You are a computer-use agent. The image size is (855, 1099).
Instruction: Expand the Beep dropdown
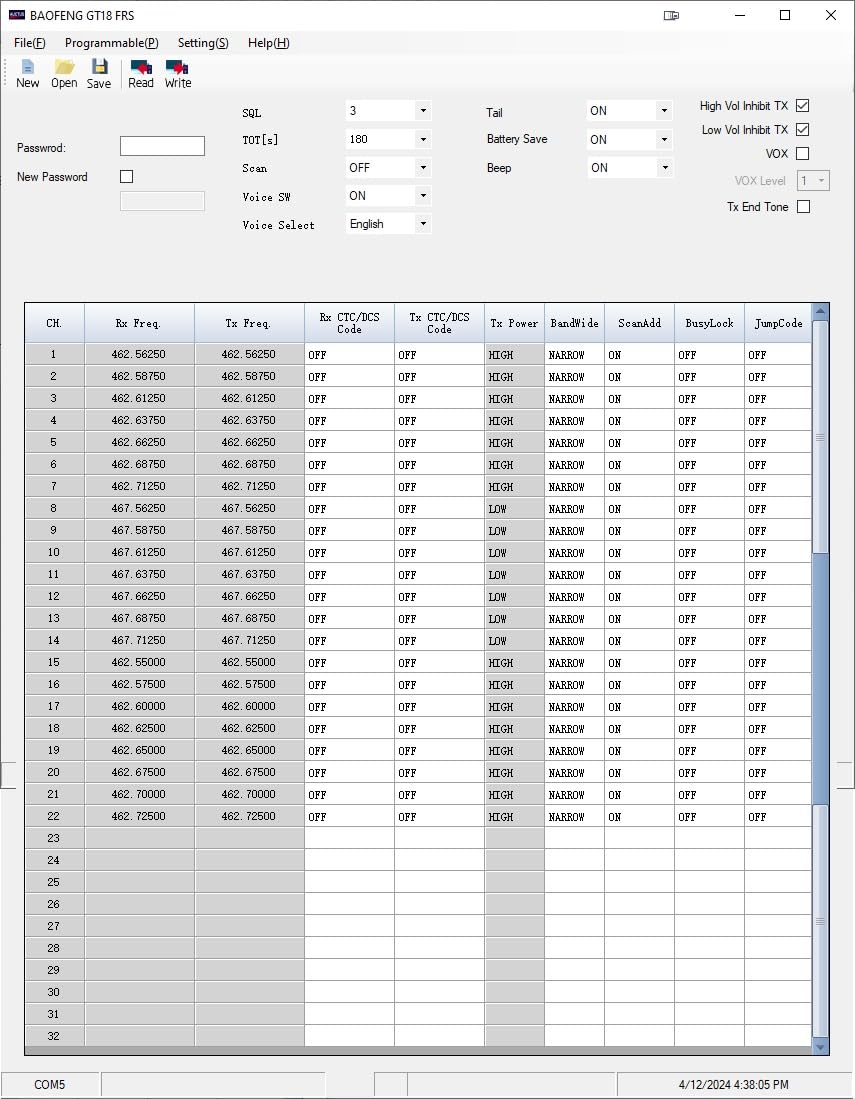(x=664, y=168)
